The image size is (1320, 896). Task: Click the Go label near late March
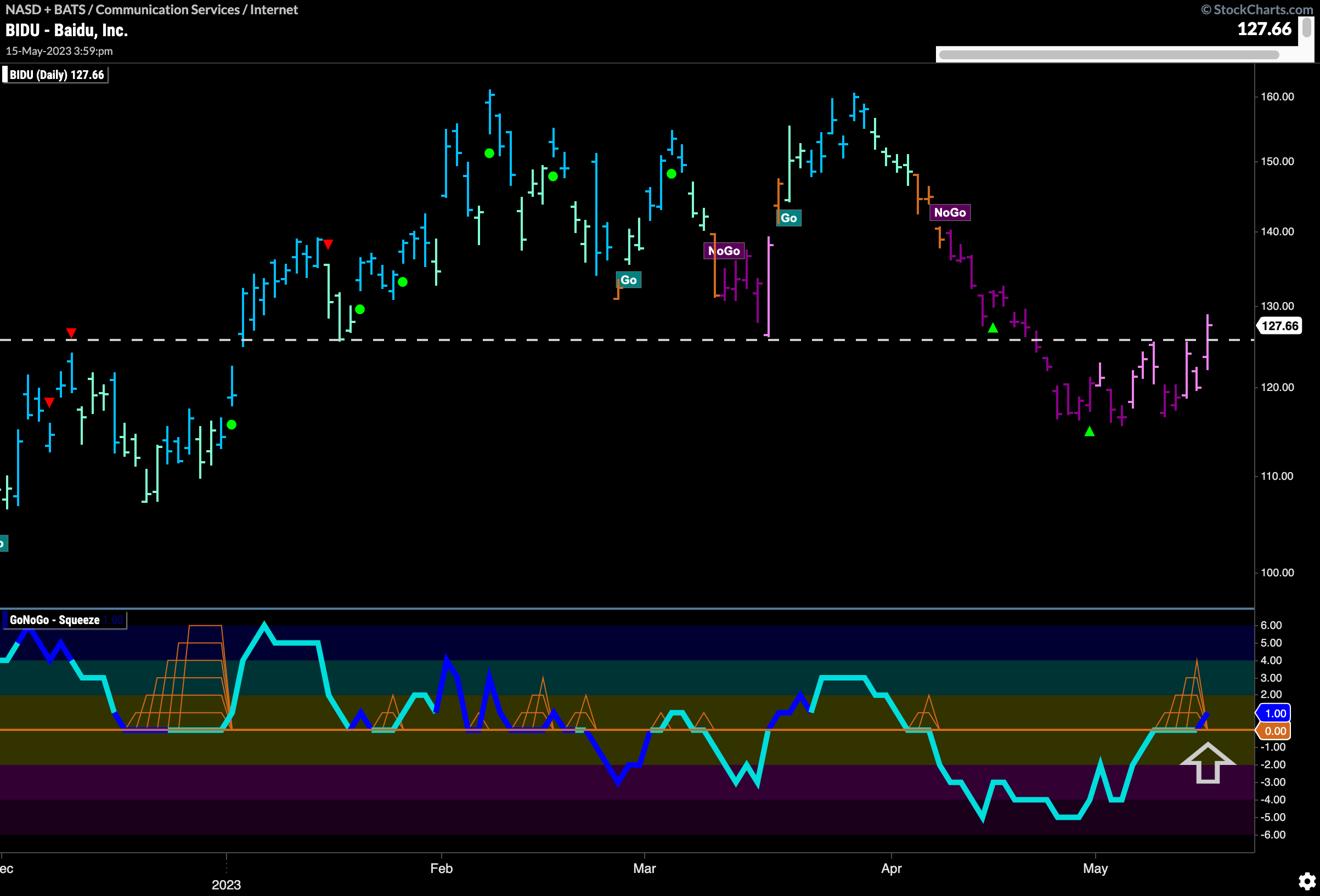tap(788, 218)
